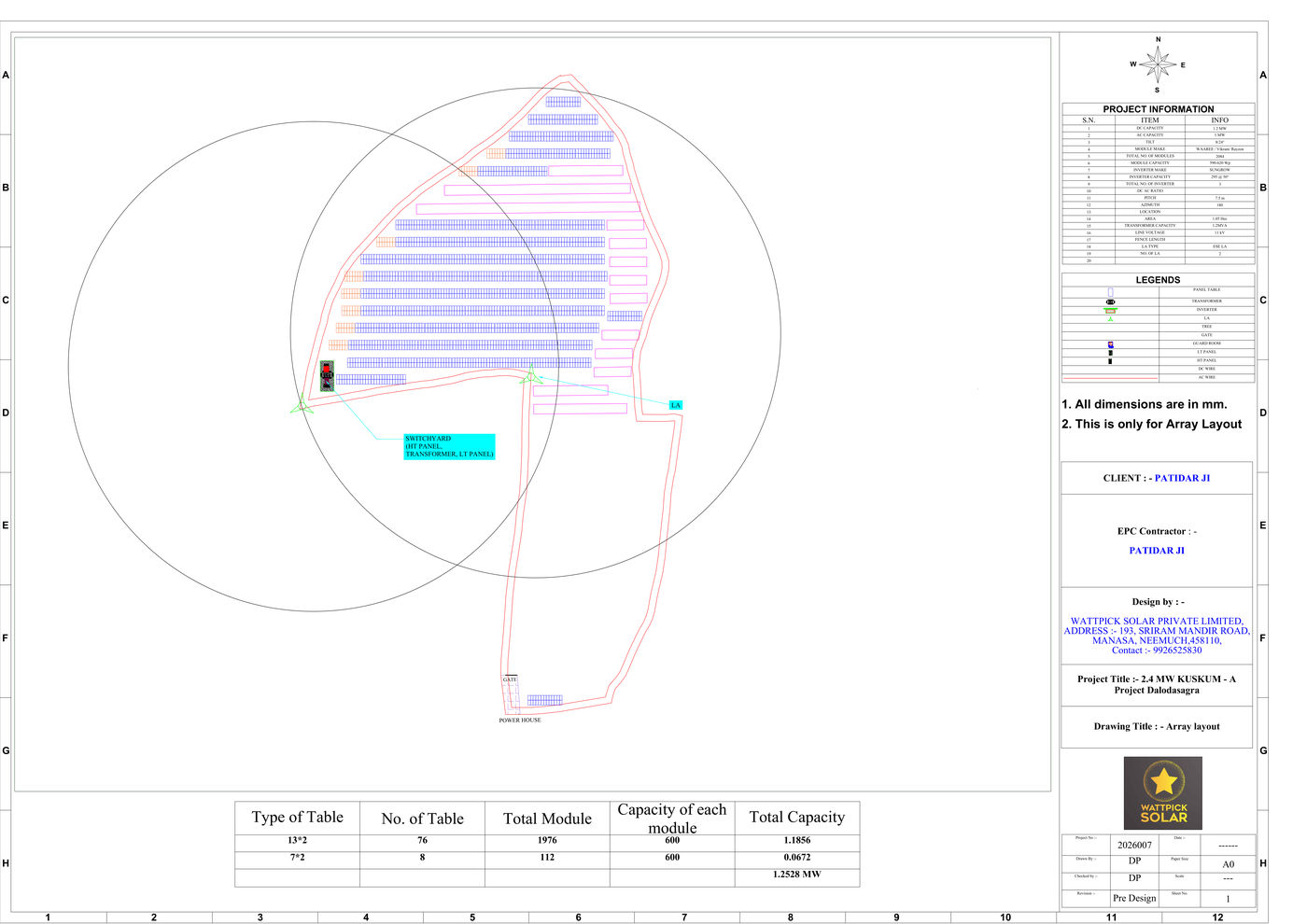Click the 'No. of Table' column header
This screenshot has width=1307, height=924.
point(422,819)
